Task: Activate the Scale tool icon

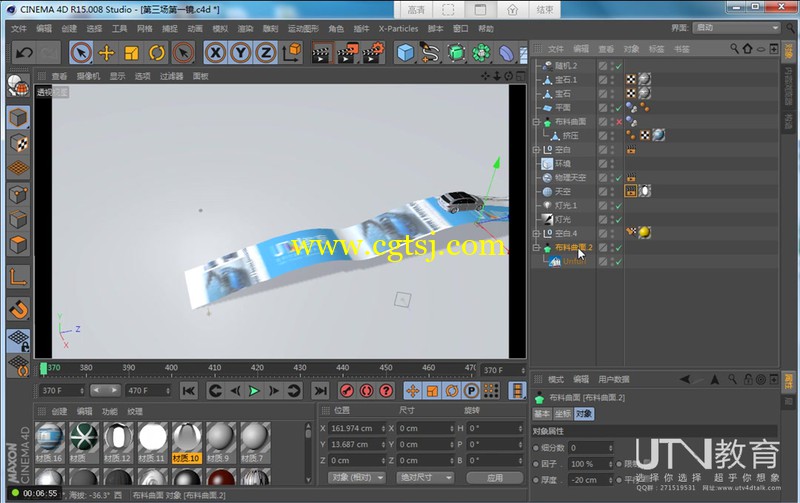Action: 132,53
